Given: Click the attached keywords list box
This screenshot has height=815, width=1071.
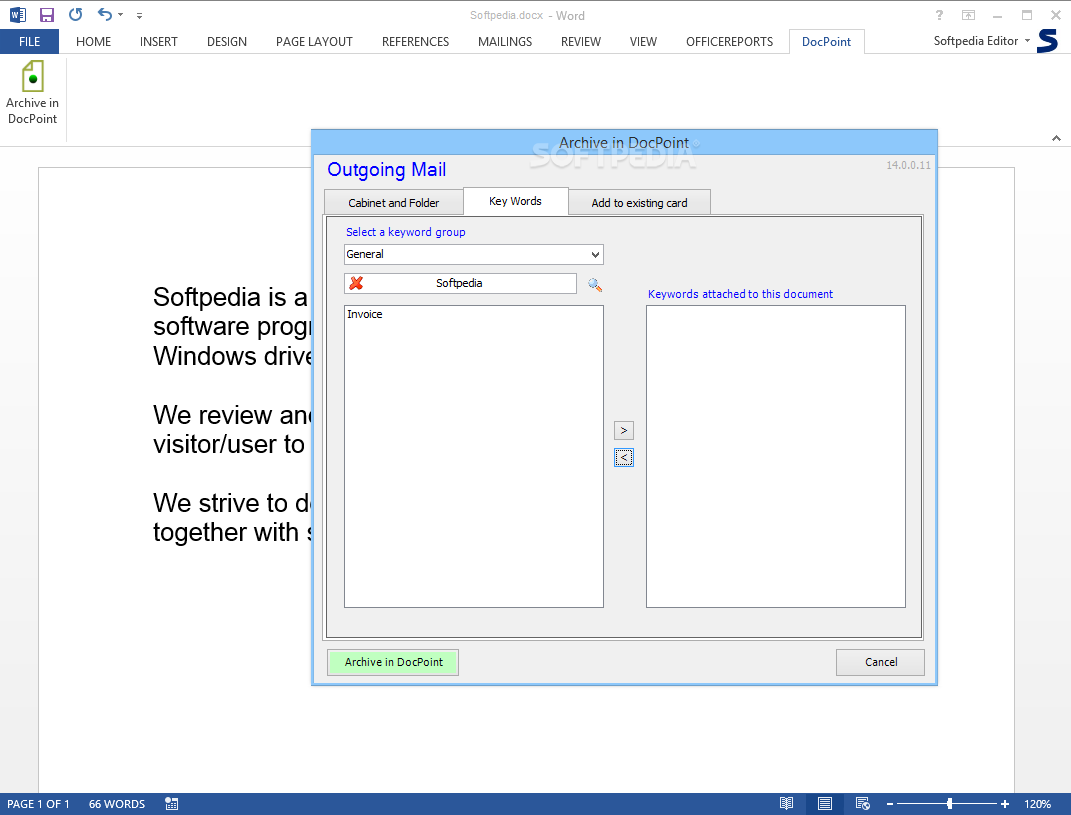Looking at the screenshot, I should [776, 456].
